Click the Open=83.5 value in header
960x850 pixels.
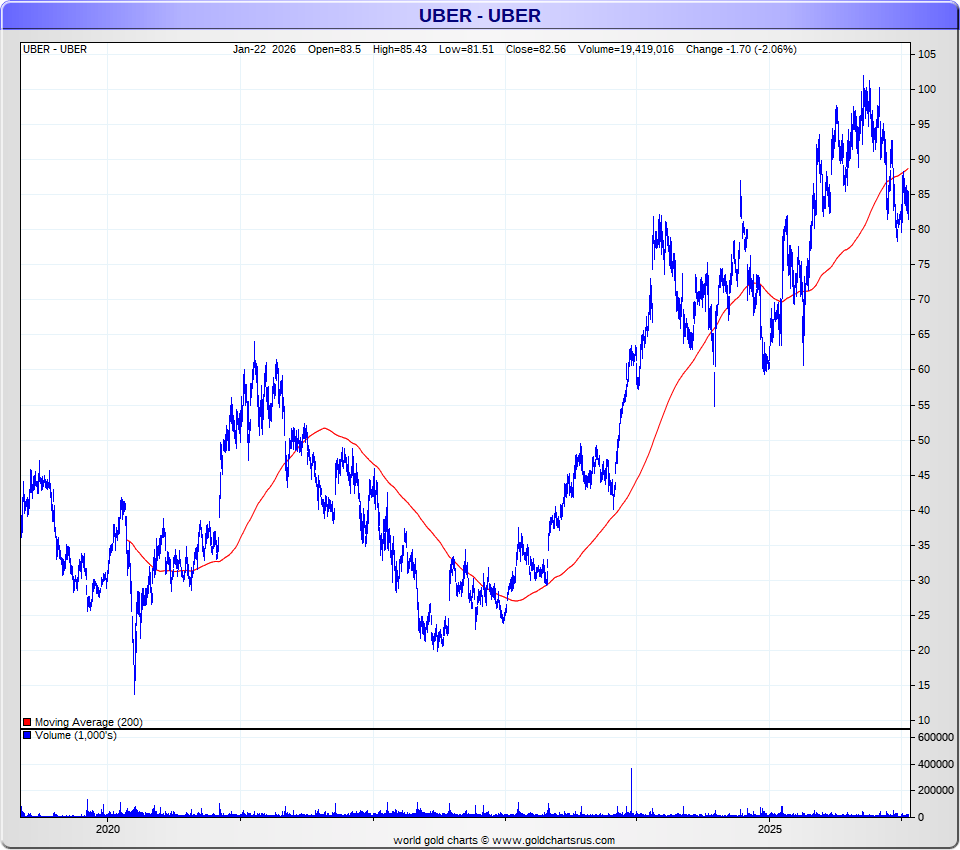pos(336,49)
